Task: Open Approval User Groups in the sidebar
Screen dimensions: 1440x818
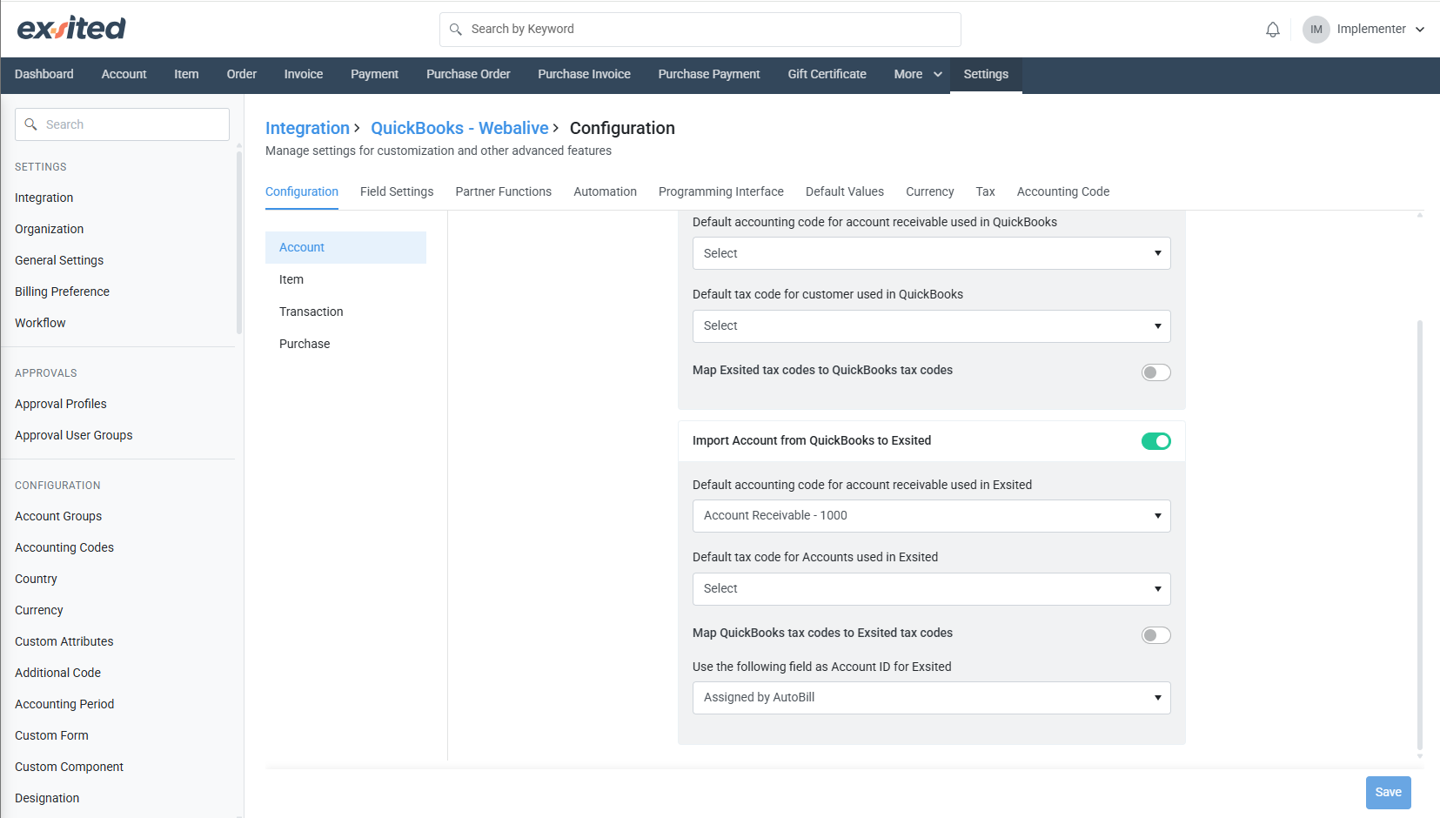Action: click(74, 435)
